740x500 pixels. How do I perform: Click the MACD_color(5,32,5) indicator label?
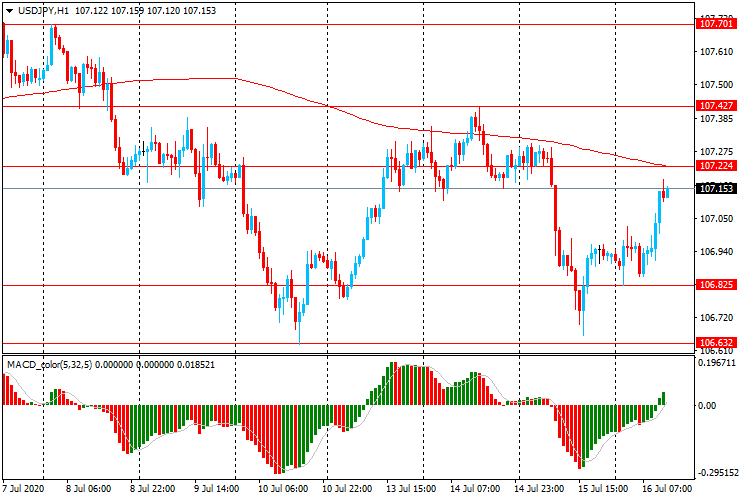[50, 364]
